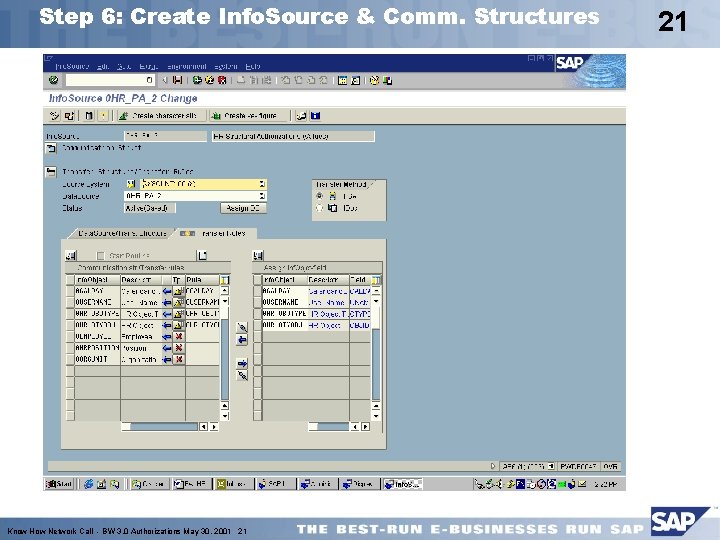Click the select-all box in left table header
Viewport: 720px width, 540px height.
coord(70,280)
